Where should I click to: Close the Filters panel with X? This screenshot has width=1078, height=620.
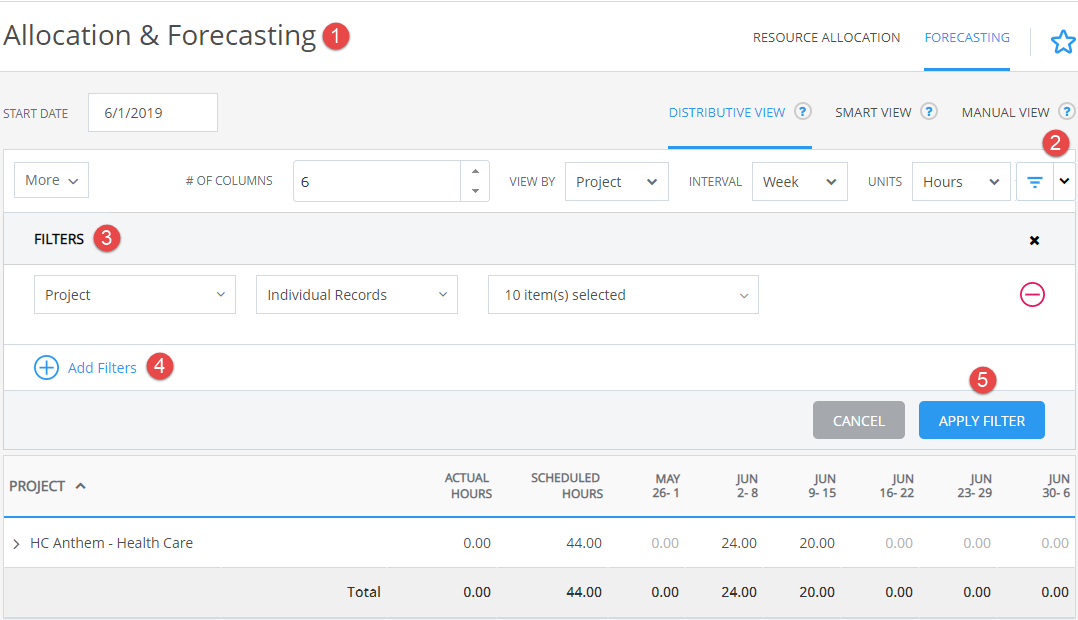(x=1034, y=240)
